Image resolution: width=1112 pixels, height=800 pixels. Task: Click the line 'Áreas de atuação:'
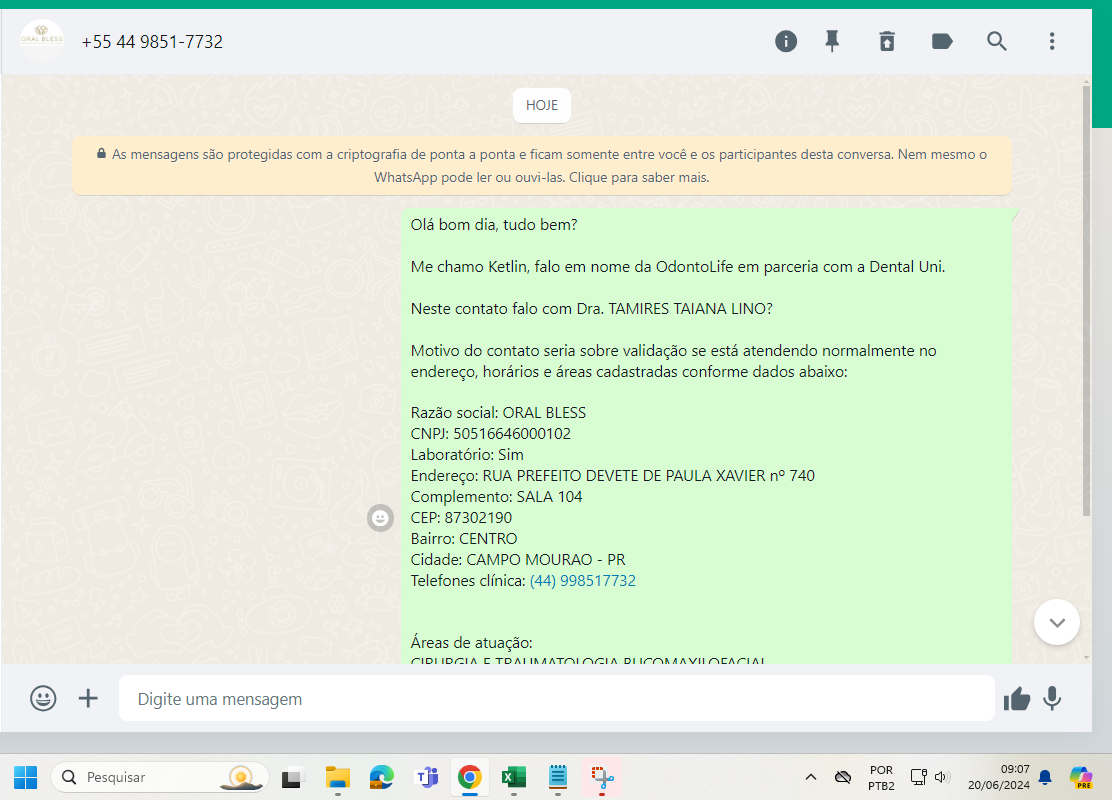pyautogui.click(x=472, y=643)
